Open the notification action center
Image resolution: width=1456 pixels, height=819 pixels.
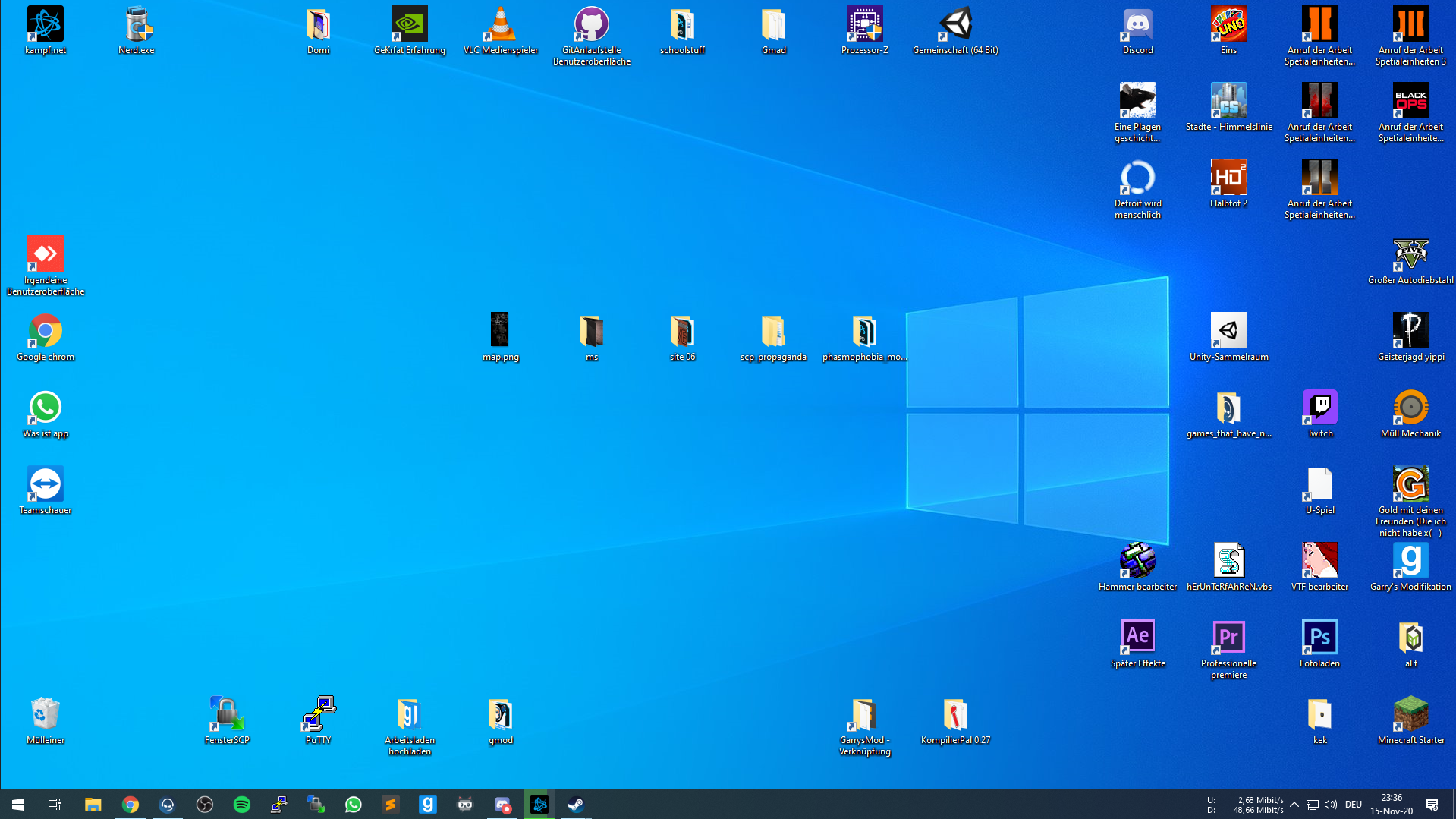[1432, 805]
